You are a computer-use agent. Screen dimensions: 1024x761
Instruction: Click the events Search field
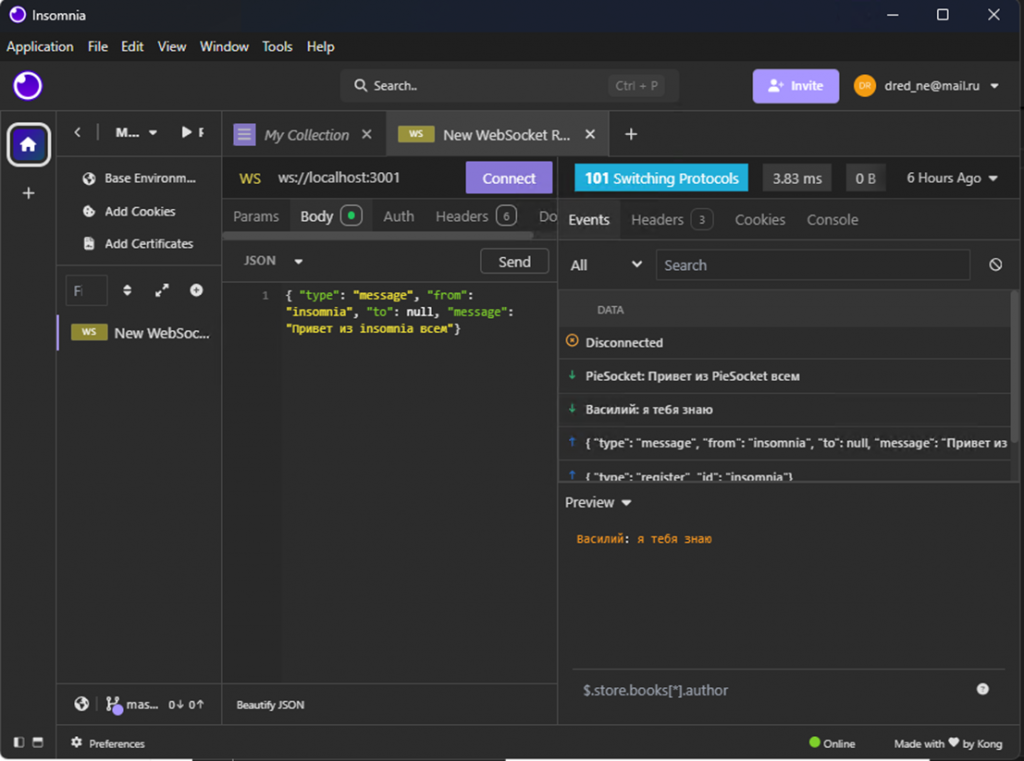click(812, 265)
